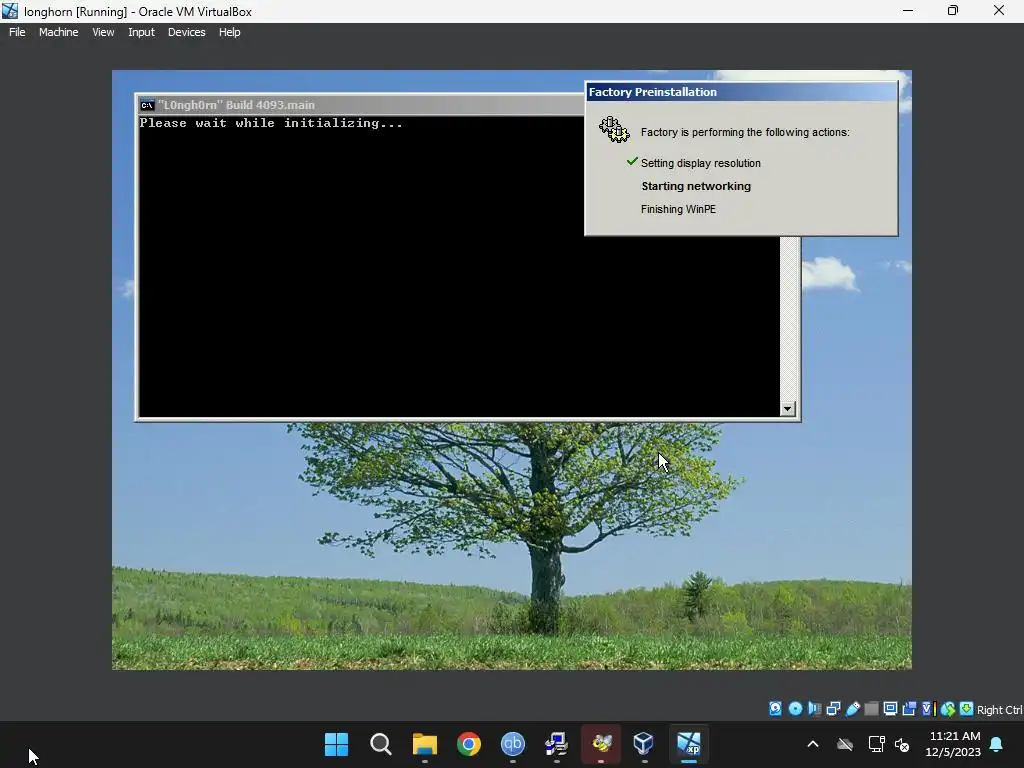Image resolution: width=1024 pixels, height=768 pixels.
Task: Click the network adapters indicator
Action: click(x=833, y=709)
